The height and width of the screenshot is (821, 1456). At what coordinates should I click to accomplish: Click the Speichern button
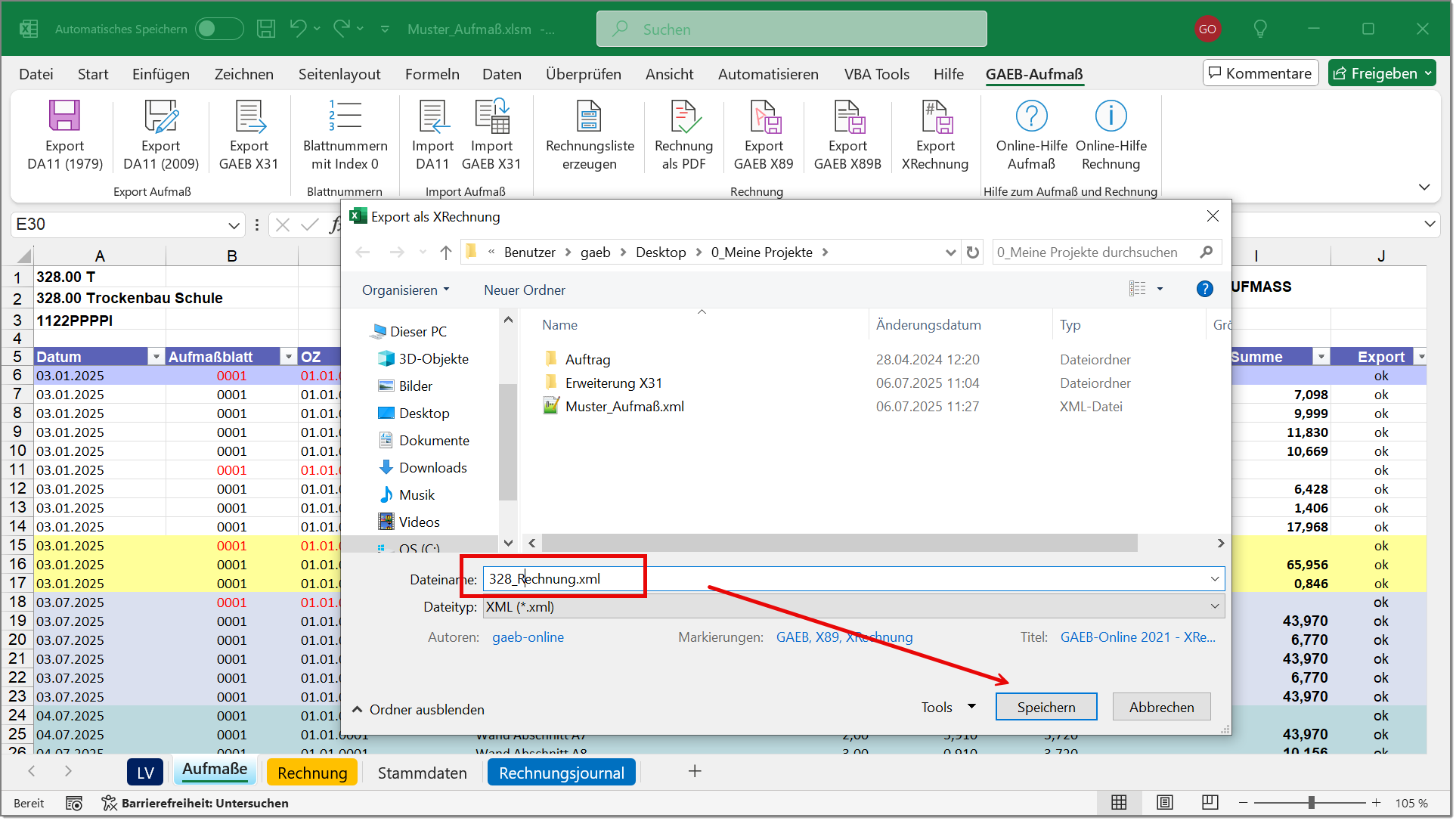tap(1046, 708)
